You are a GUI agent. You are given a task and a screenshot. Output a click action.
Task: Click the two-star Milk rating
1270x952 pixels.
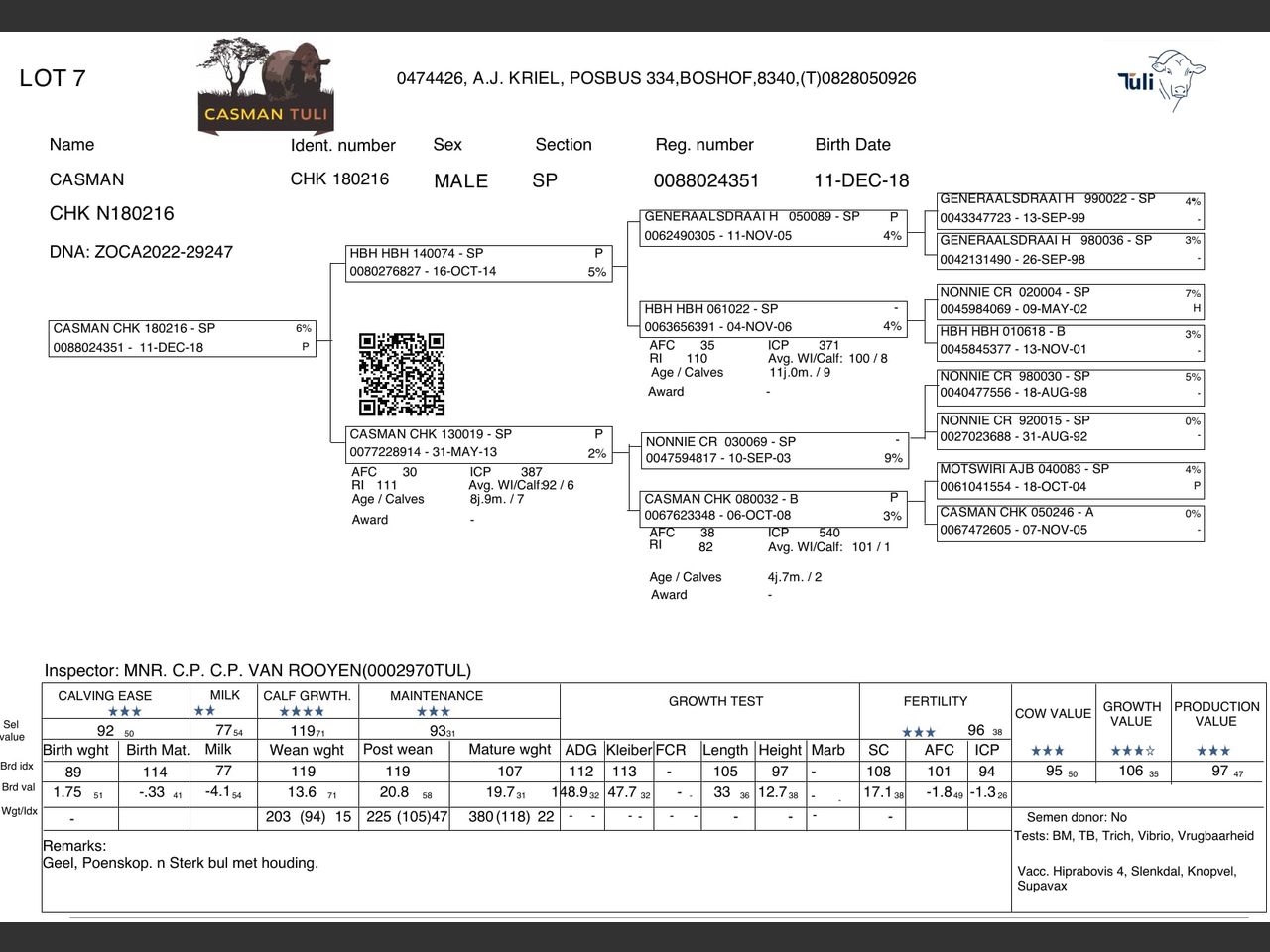(x=204, y=711)
